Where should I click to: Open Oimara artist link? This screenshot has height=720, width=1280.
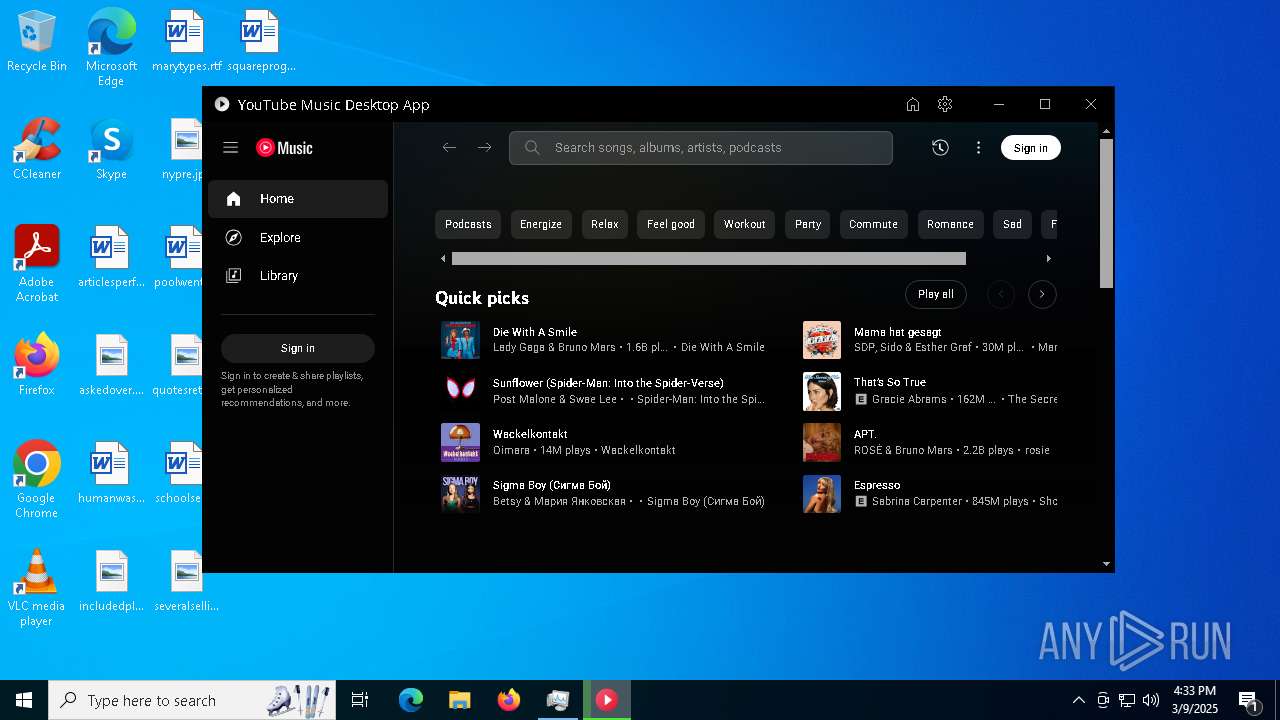click(511, 450)
